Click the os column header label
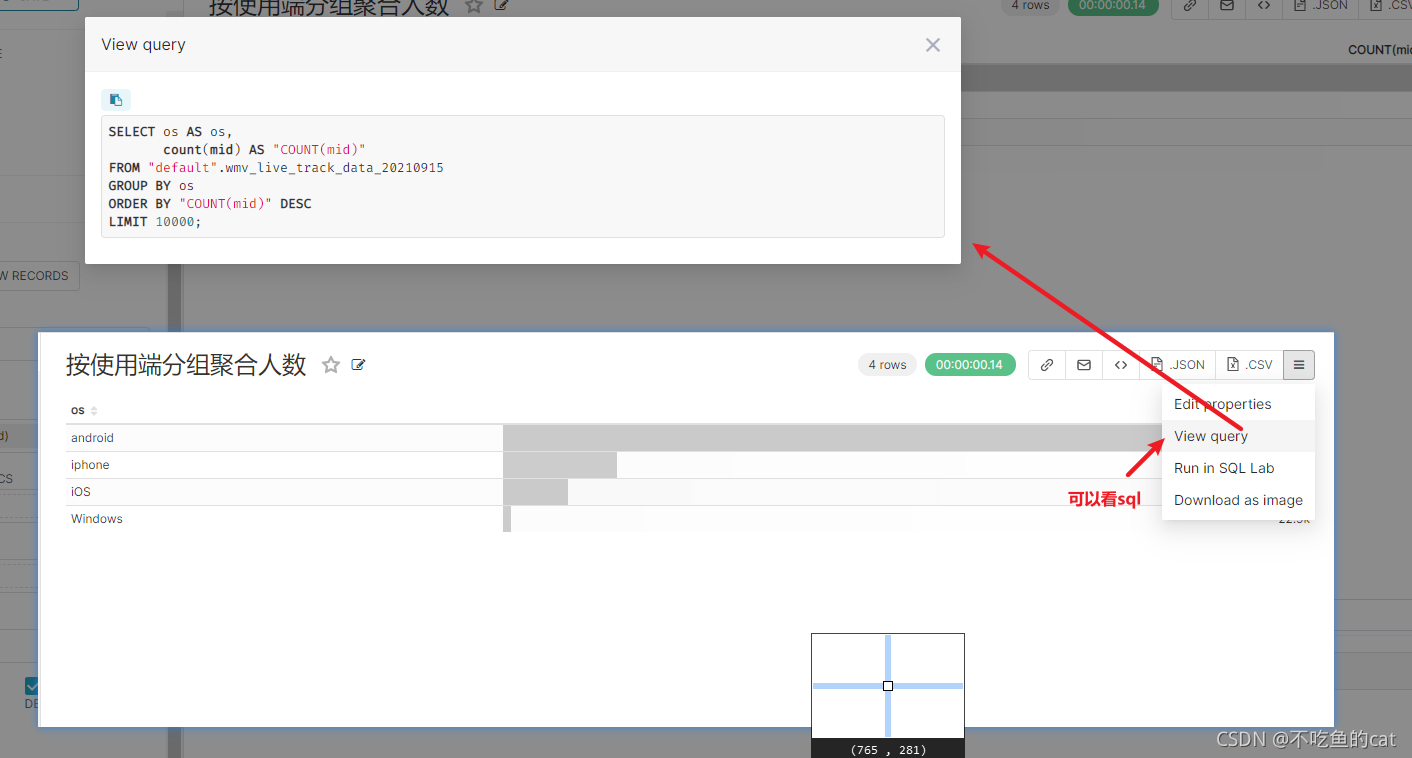 (78, 411)
